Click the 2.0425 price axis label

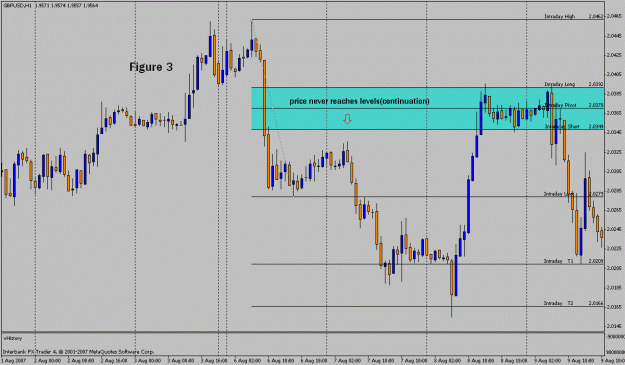614,55
